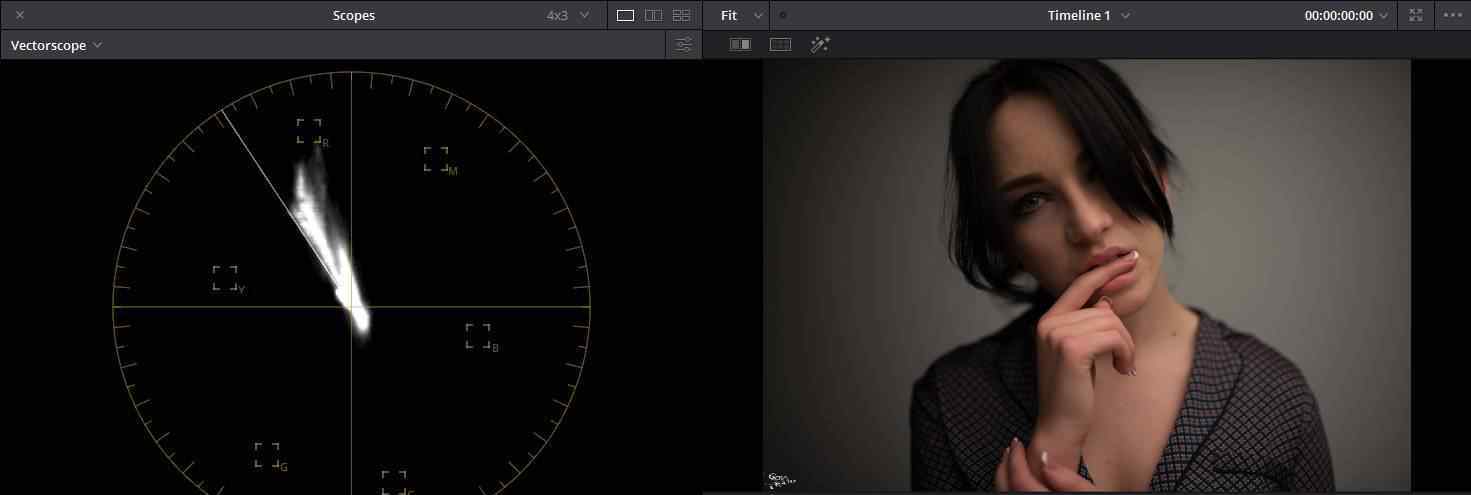Switch to four-scope grid layout
Image resolution: width=1471 pixels, height=495 pixels.
pos(682,15)
